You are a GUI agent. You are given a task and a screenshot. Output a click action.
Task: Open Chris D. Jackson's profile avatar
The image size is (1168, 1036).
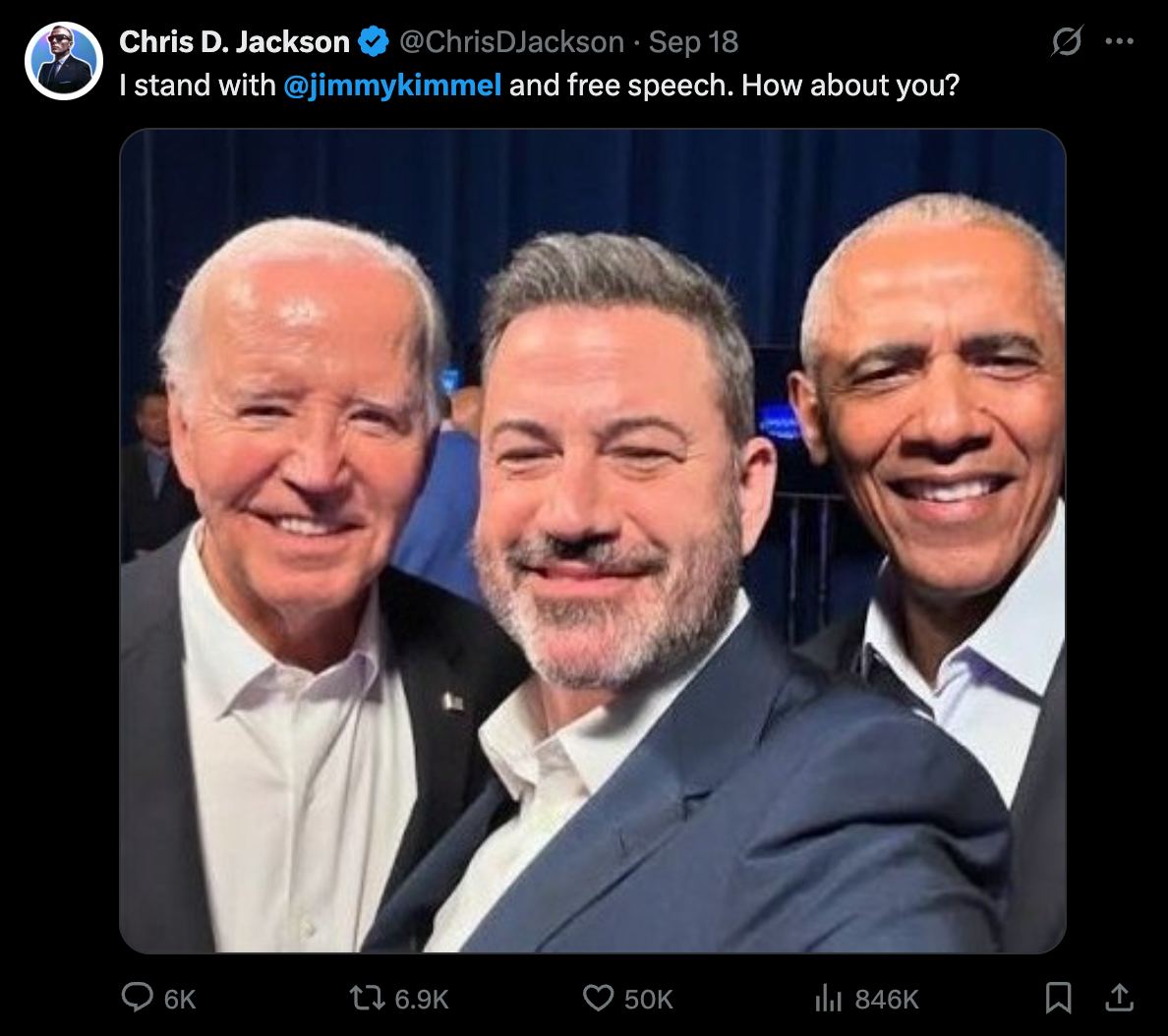[x=64, y=61]
